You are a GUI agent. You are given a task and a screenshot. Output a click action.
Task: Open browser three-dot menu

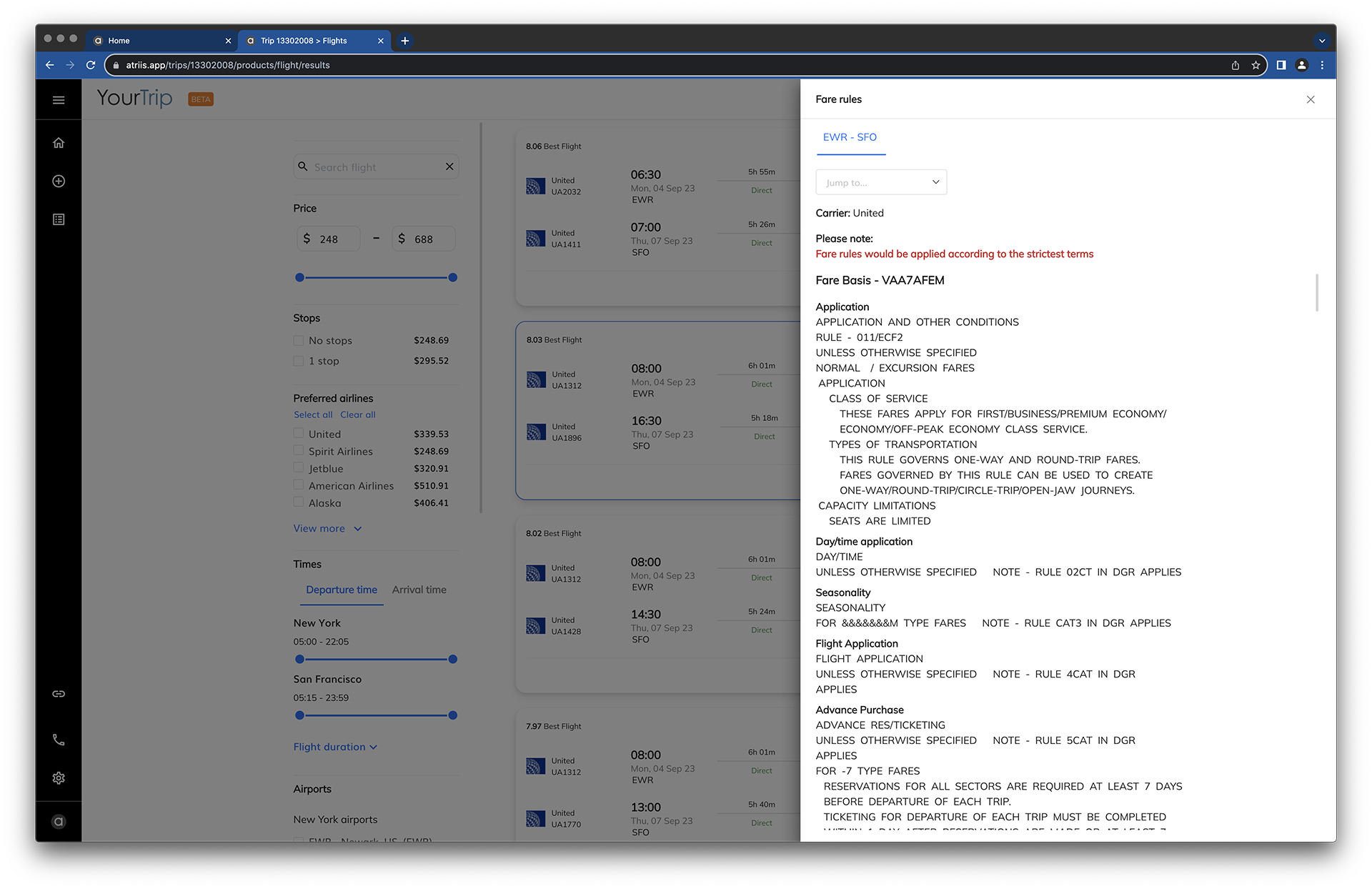tap(1323, 65)
